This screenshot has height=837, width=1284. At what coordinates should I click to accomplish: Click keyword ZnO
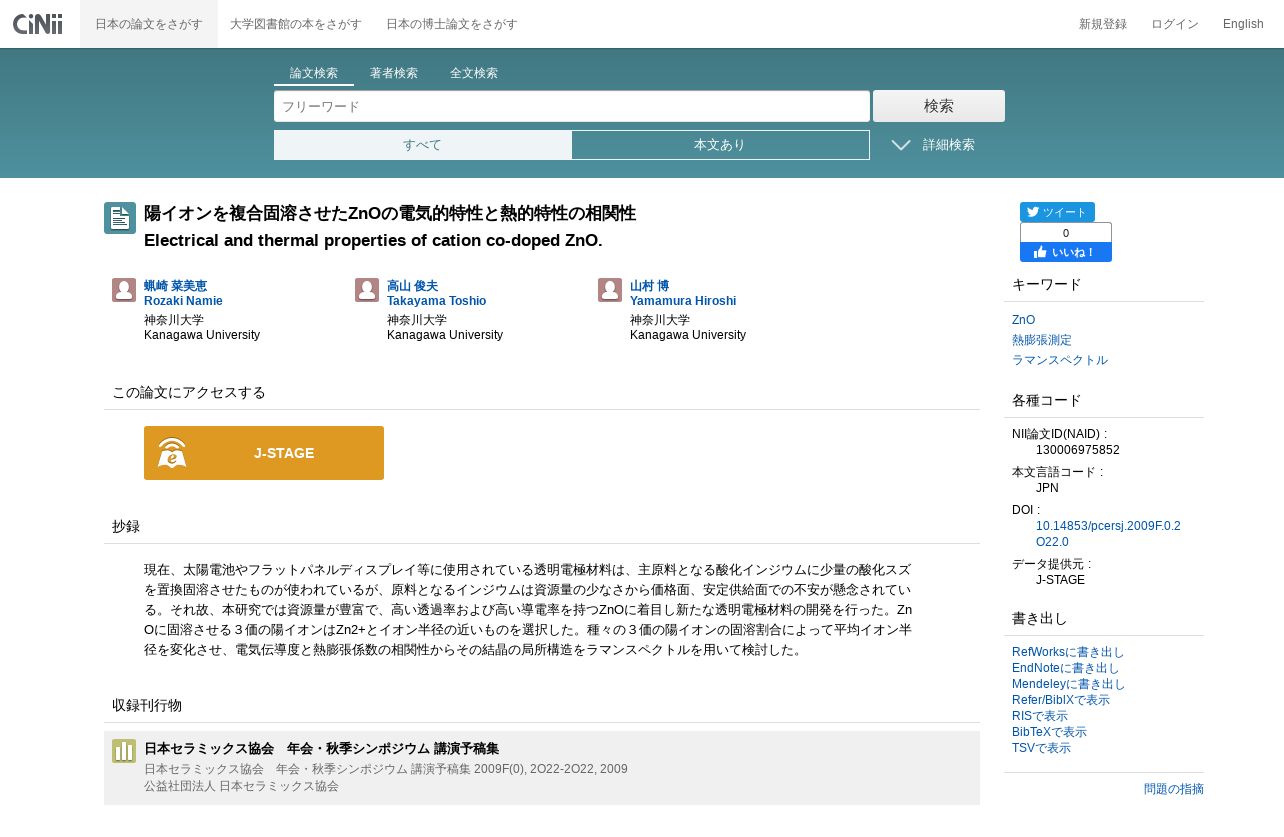[1023, 320]
